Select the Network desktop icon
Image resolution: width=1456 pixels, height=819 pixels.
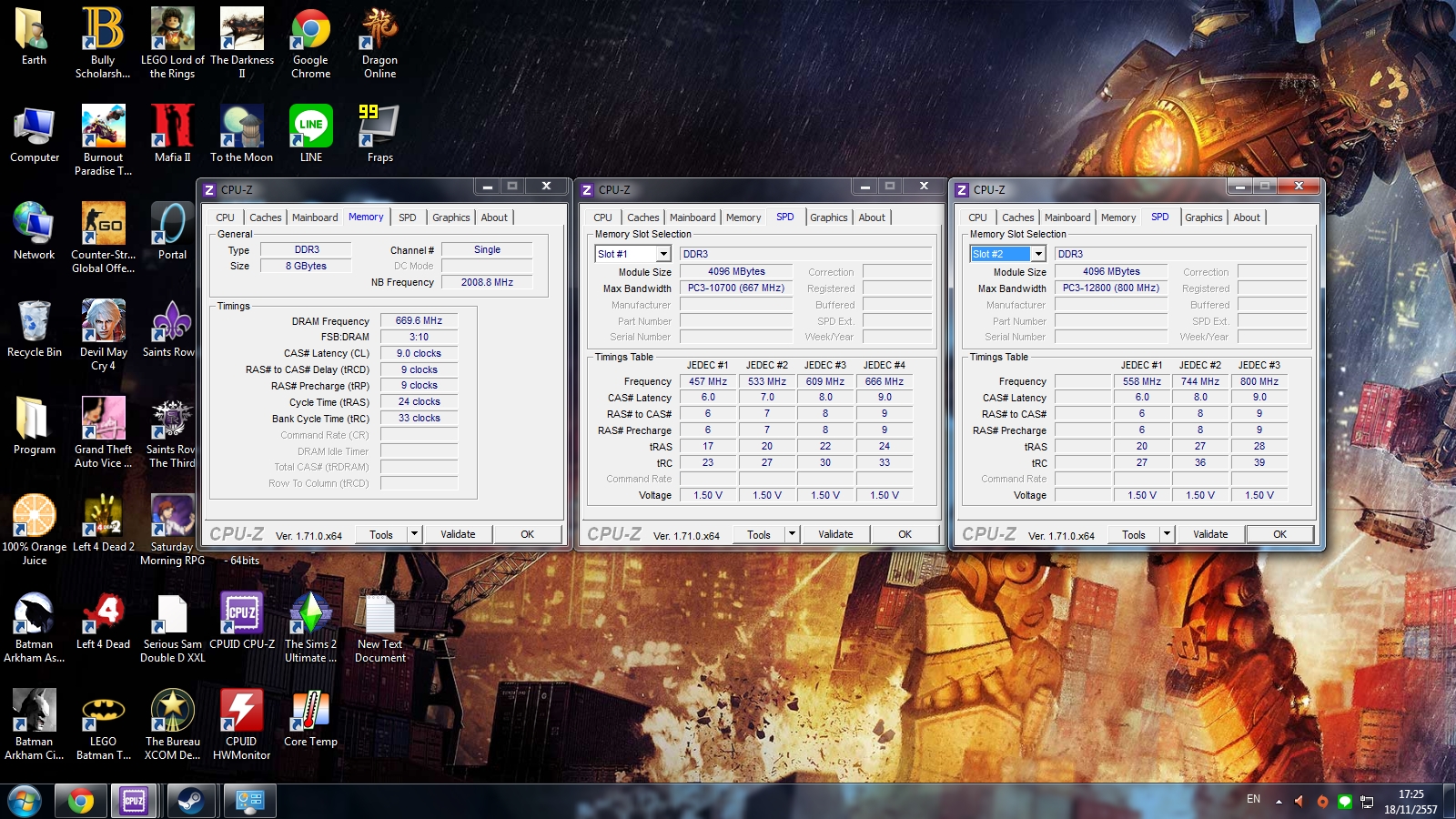pos(35,231)
